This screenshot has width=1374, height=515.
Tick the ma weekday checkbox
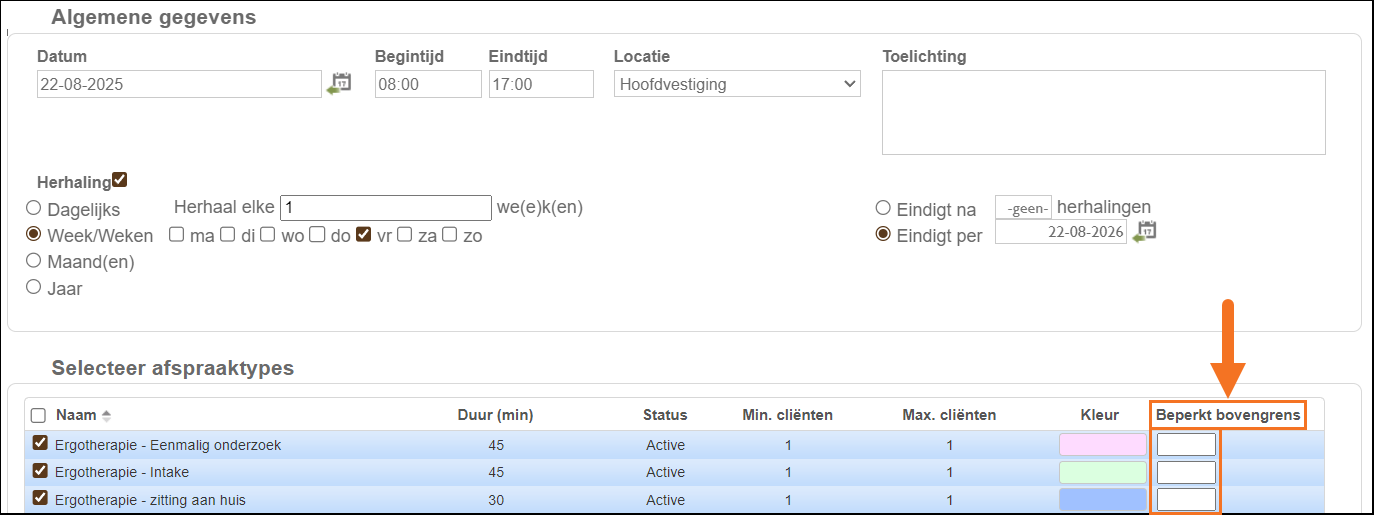point(177,235)
